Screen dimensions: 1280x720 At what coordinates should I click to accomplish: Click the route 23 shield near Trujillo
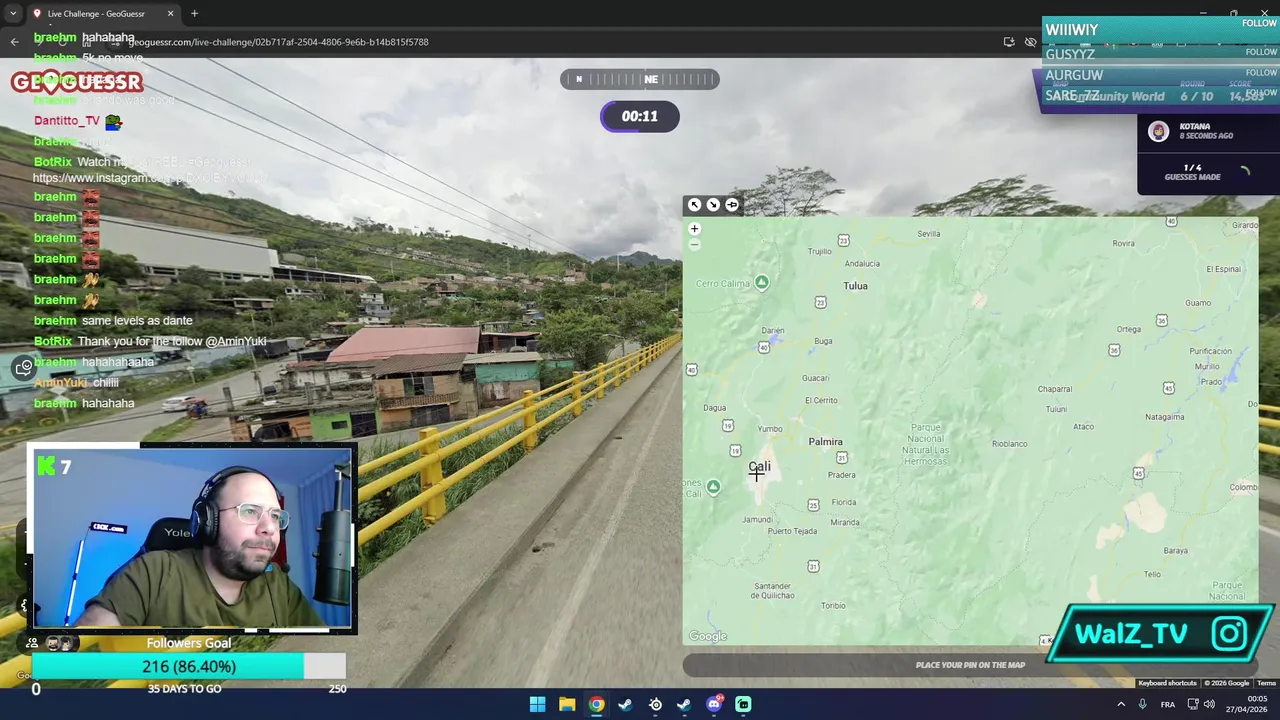pyautogui.click(x=843, y=241)
